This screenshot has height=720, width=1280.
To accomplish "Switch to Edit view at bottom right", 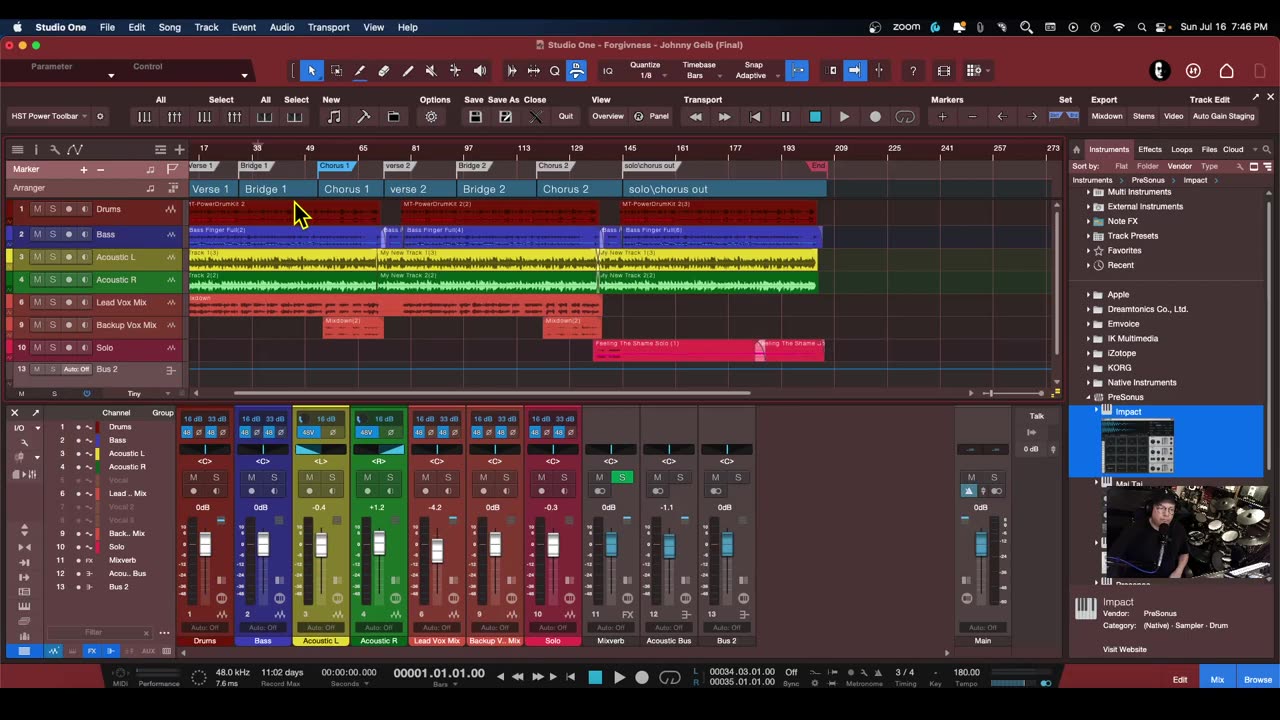I will pyautogui.click(x=1180, y=680).
